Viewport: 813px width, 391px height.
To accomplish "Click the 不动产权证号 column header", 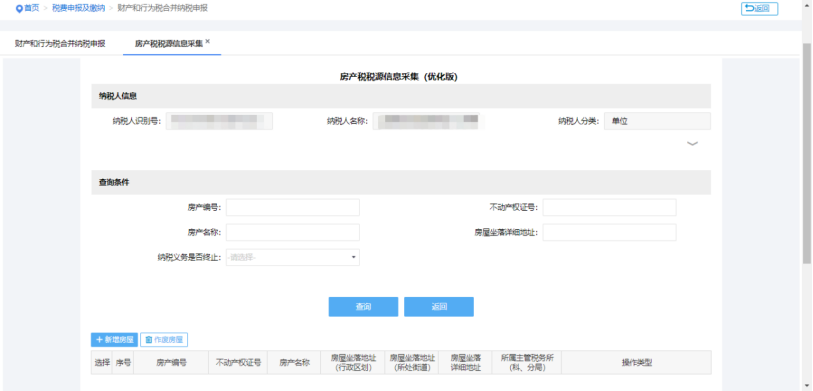I will pos(238,362).
